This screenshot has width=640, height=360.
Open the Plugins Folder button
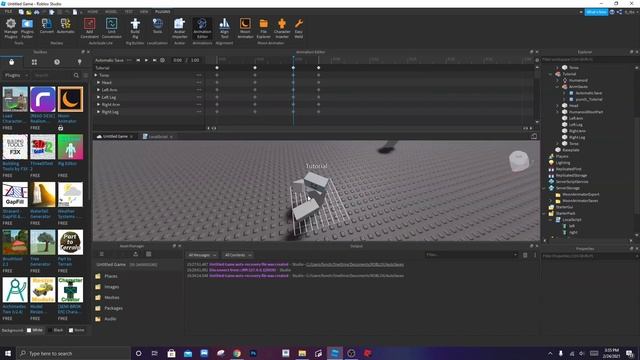(x=27, y=28)
